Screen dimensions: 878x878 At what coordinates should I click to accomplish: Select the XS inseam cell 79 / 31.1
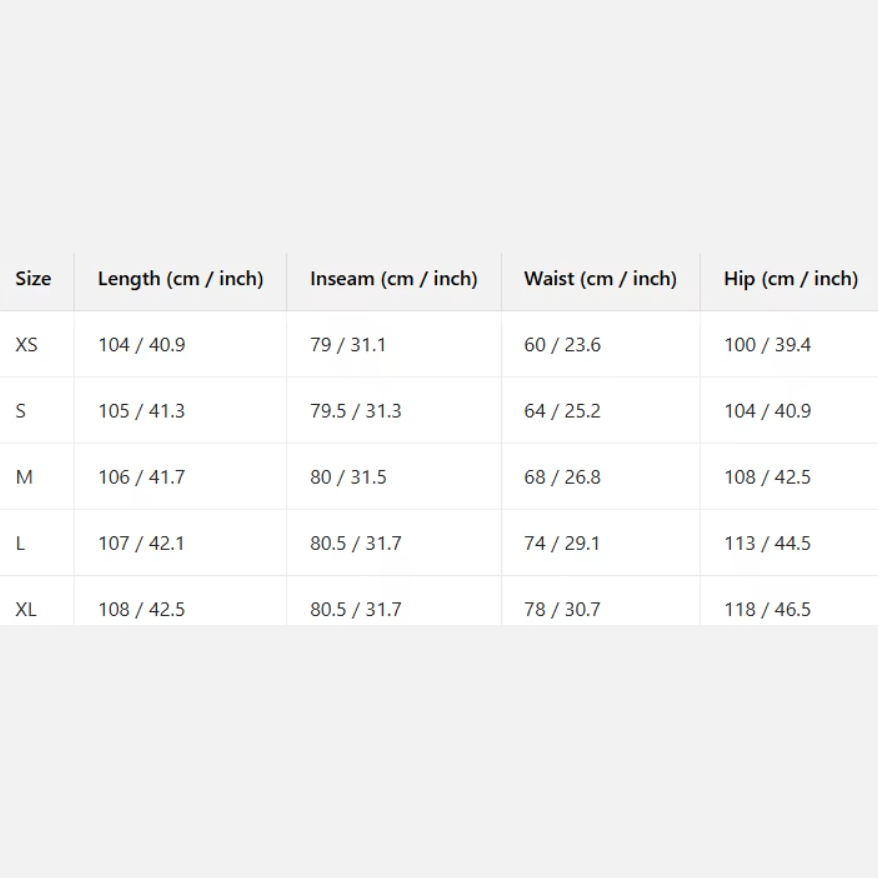click(x=347, y=345)
